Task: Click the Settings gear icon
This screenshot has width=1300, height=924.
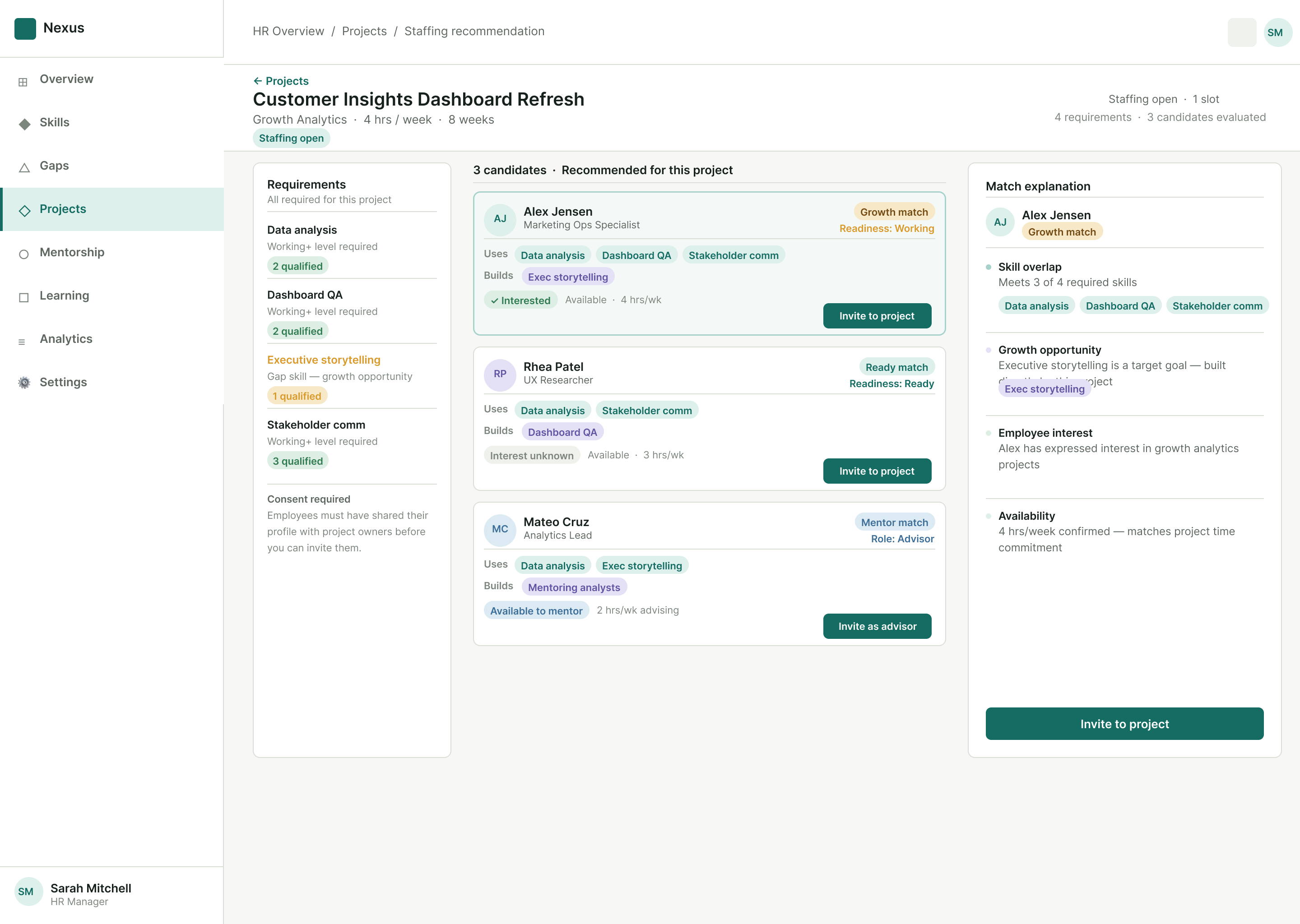Action: point(24,383)
